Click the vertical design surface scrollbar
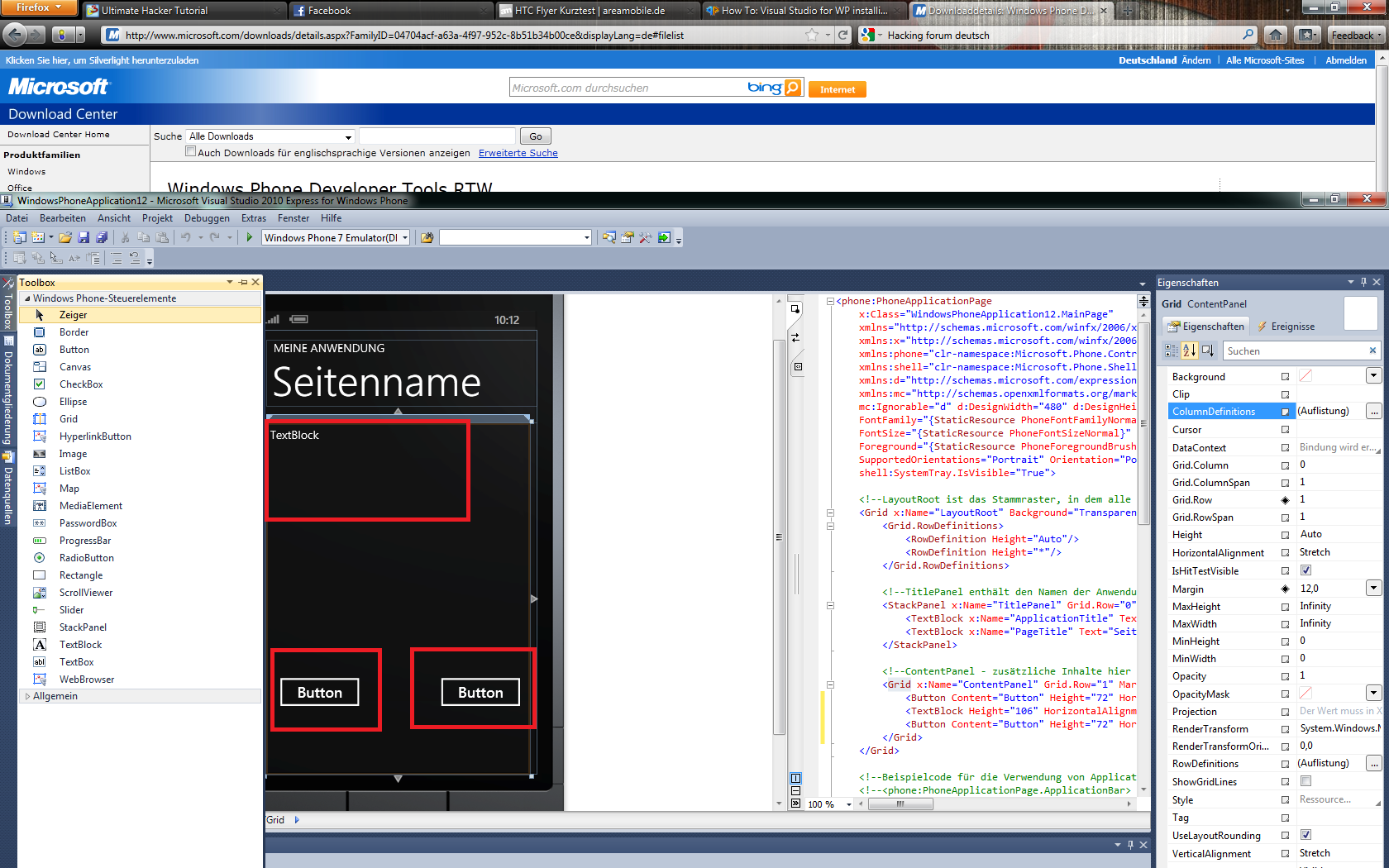 [778, 537]
